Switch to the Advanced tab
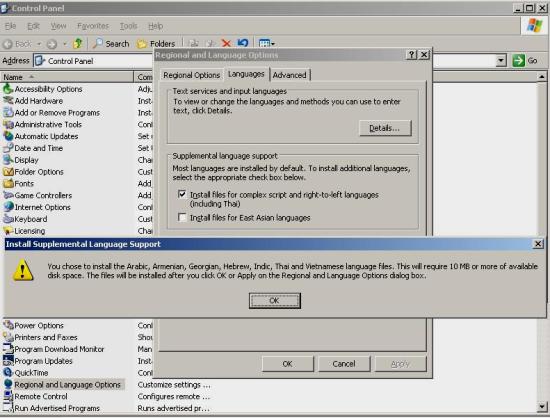This screenshot has width=550, height=418. (x=290, y=75)
